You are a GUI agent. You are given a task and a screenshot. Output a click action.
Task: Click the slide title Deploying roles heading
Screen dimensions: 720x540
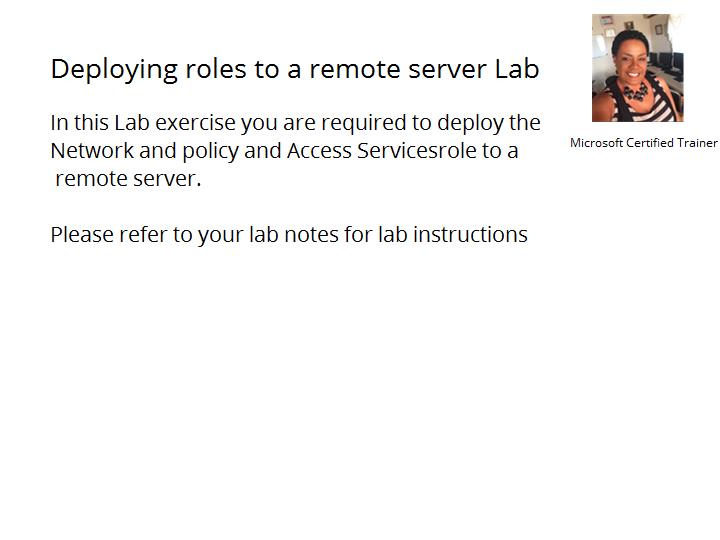tap(295, 70)
